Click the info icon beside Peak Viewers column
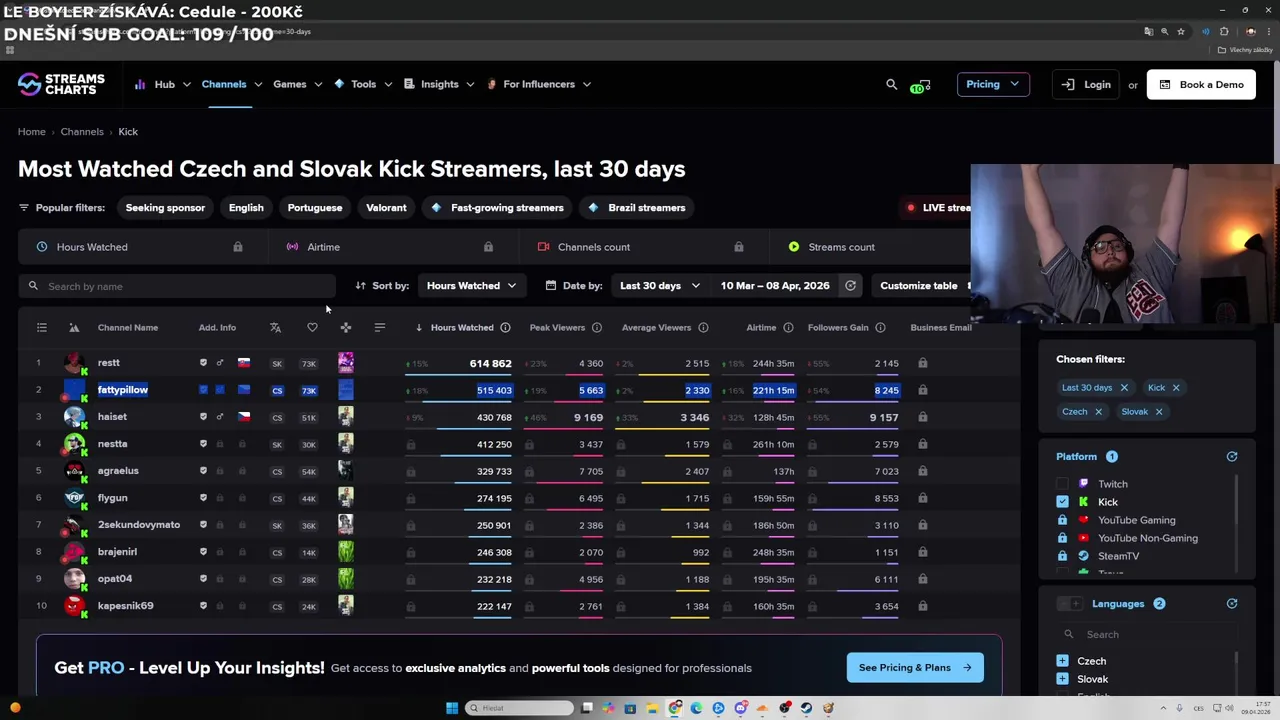The width and height of the screenshot is (1280, 720). click(597, 328)
